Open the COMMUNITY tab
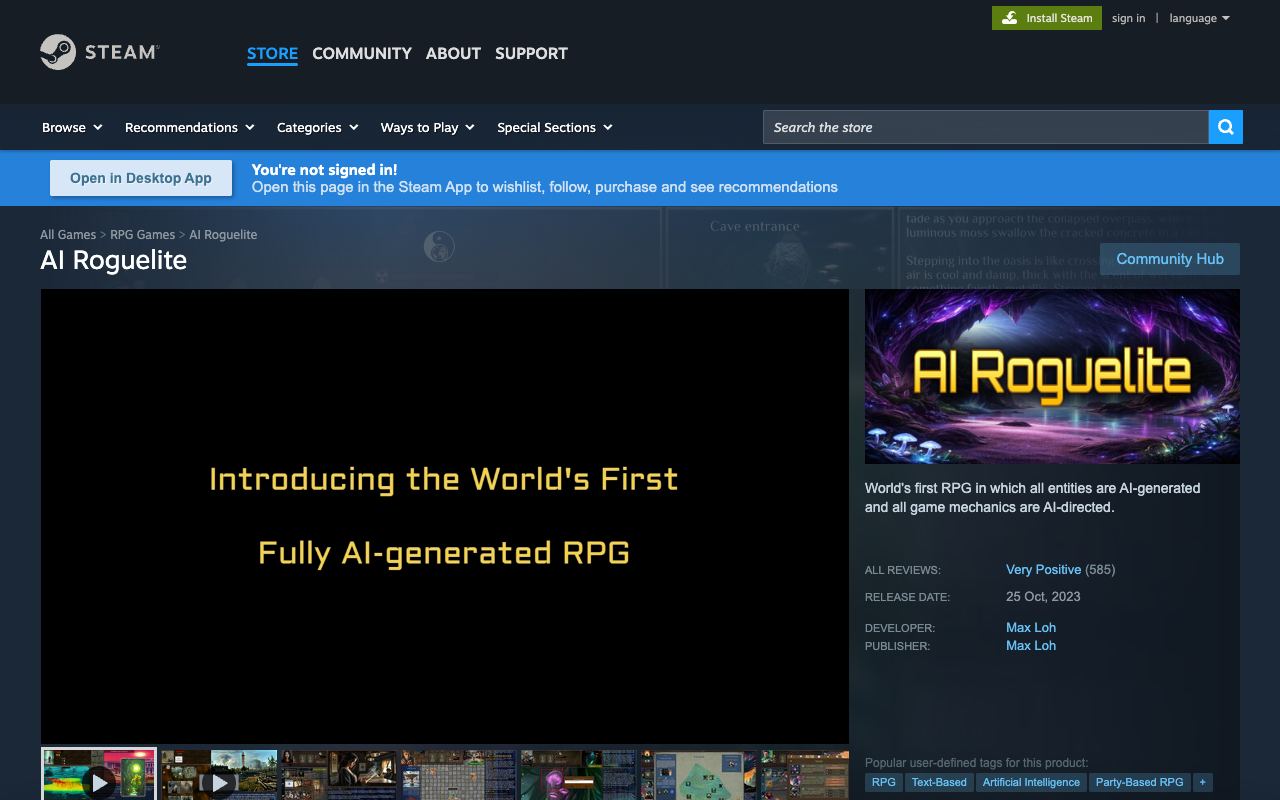1280x800 pixels. coord(362,53)
